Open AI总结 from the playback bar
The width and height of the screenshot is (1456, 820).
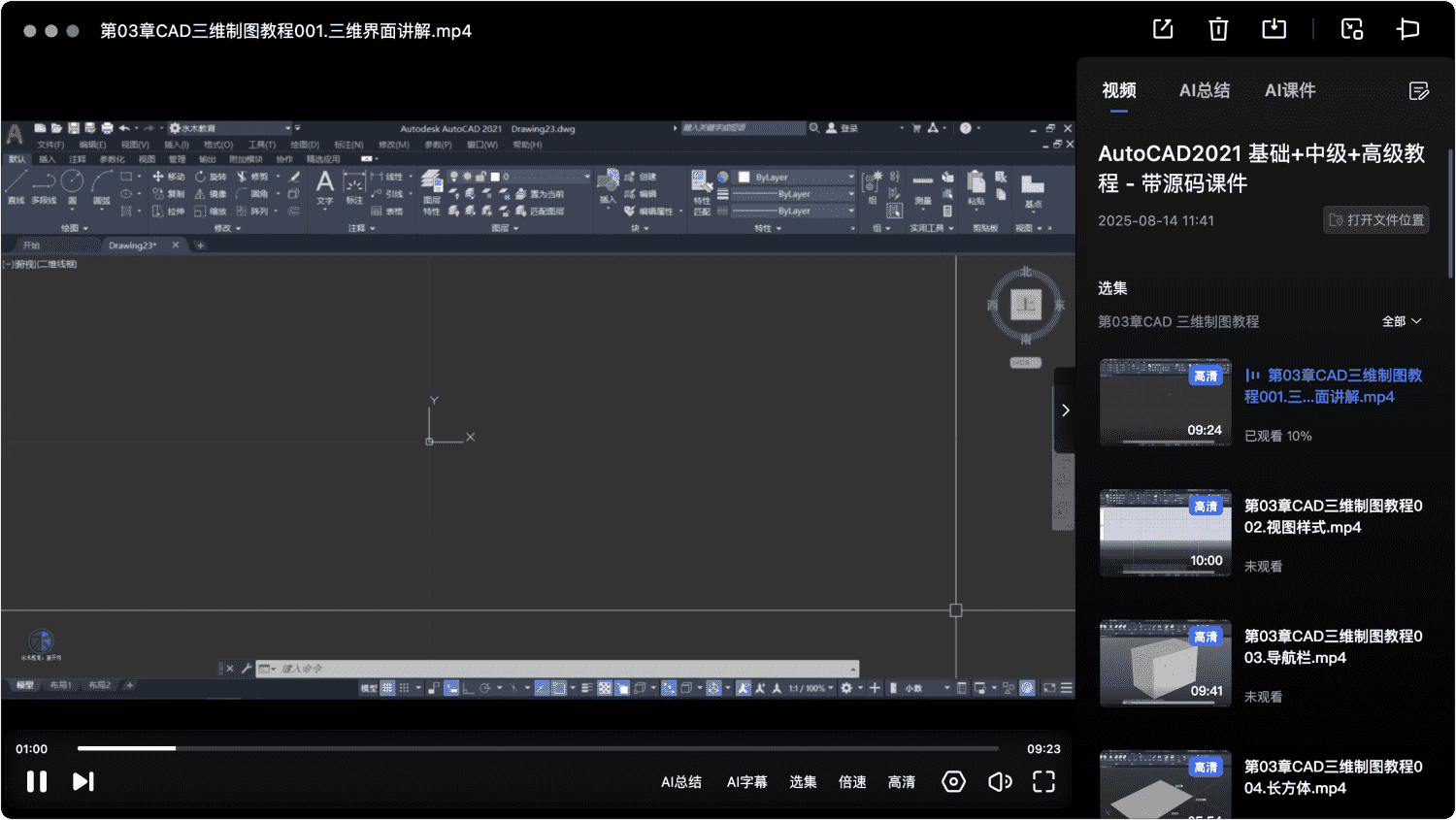(x=681, y=782)
